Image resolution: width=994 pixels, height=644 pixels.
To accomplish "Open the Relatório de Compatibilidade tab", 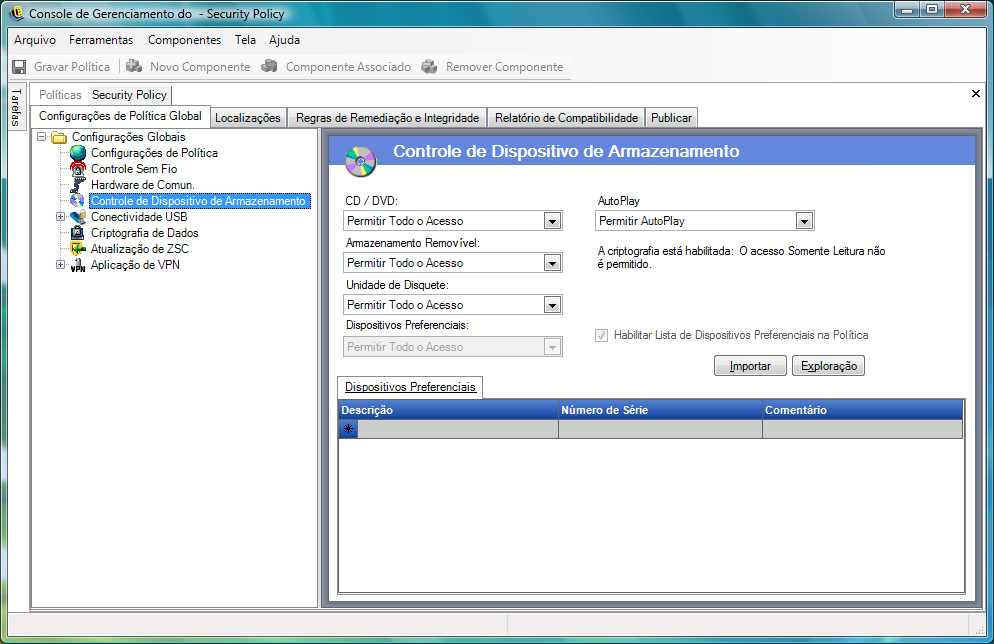I will coord(566,118).
